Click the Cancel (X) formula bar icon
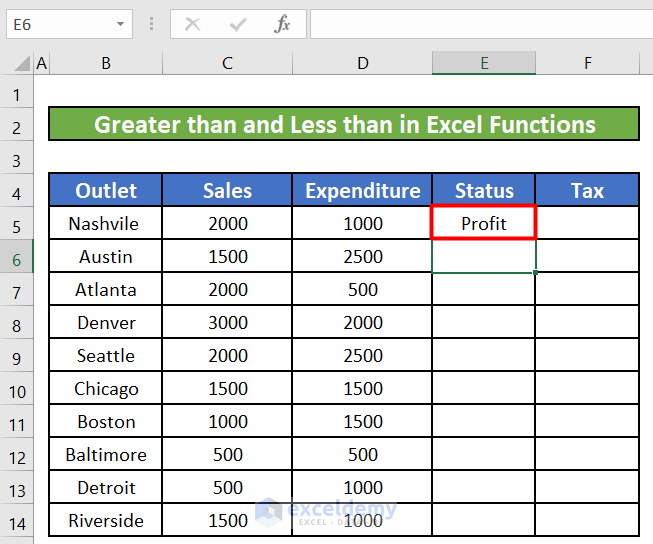Screen dimensions: 653x544 coord(193,24)
